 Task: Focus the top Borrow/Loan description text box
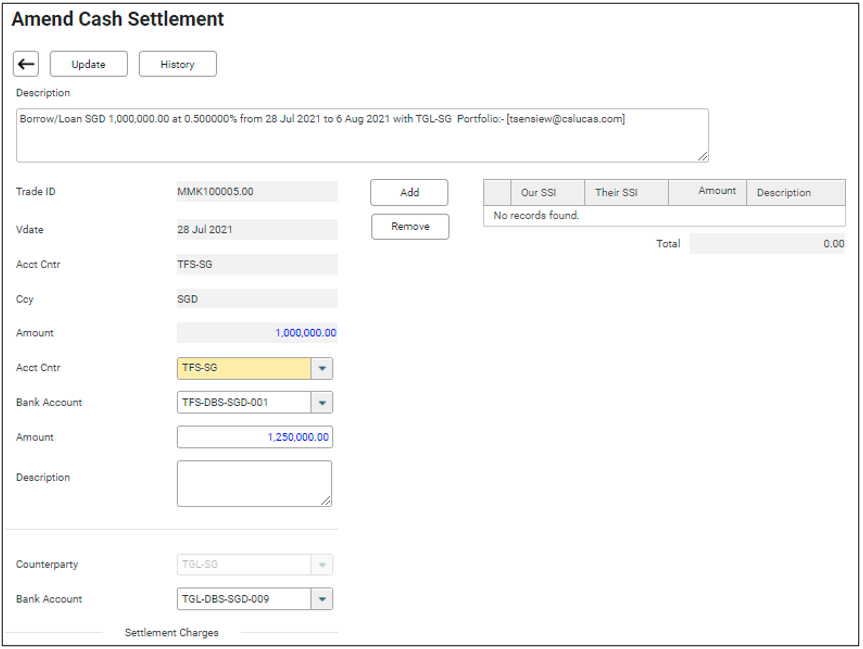tap(362, 135)
